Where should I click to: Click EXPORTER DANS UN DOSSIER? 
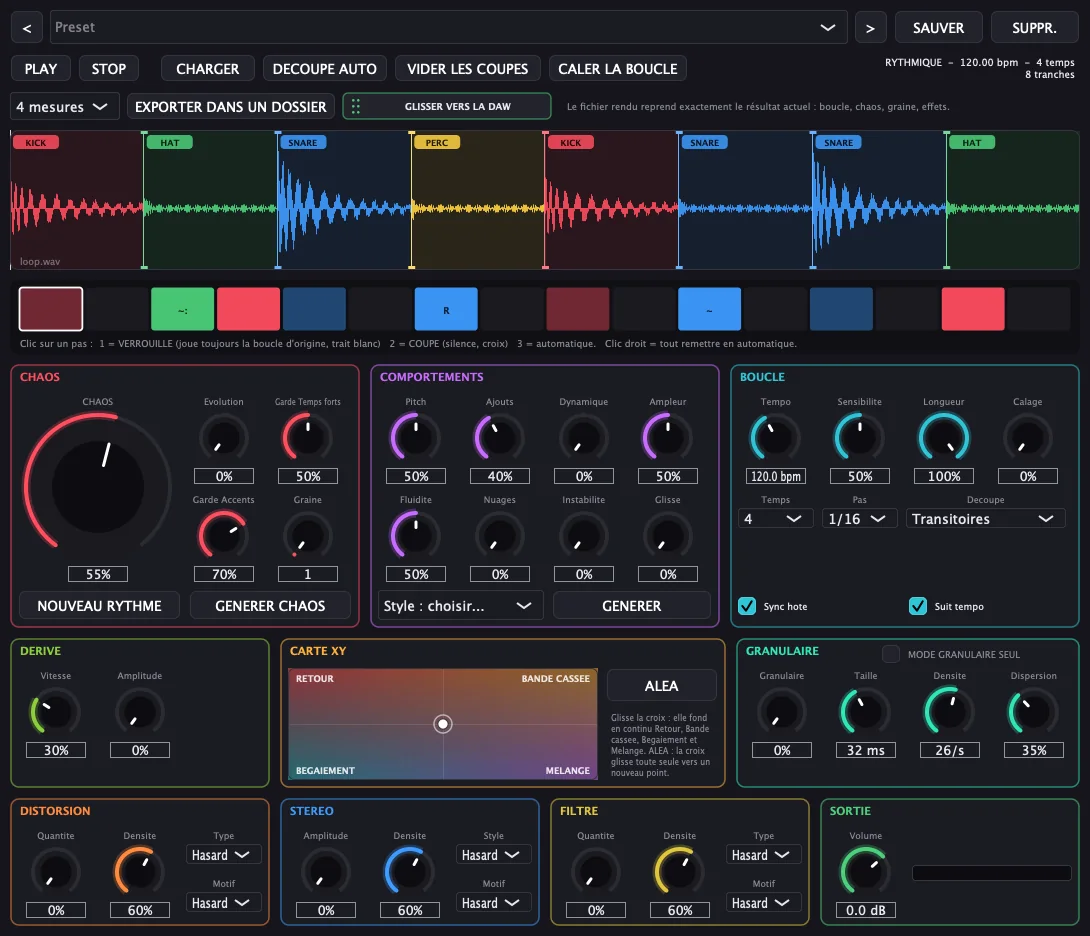(231, 107)
